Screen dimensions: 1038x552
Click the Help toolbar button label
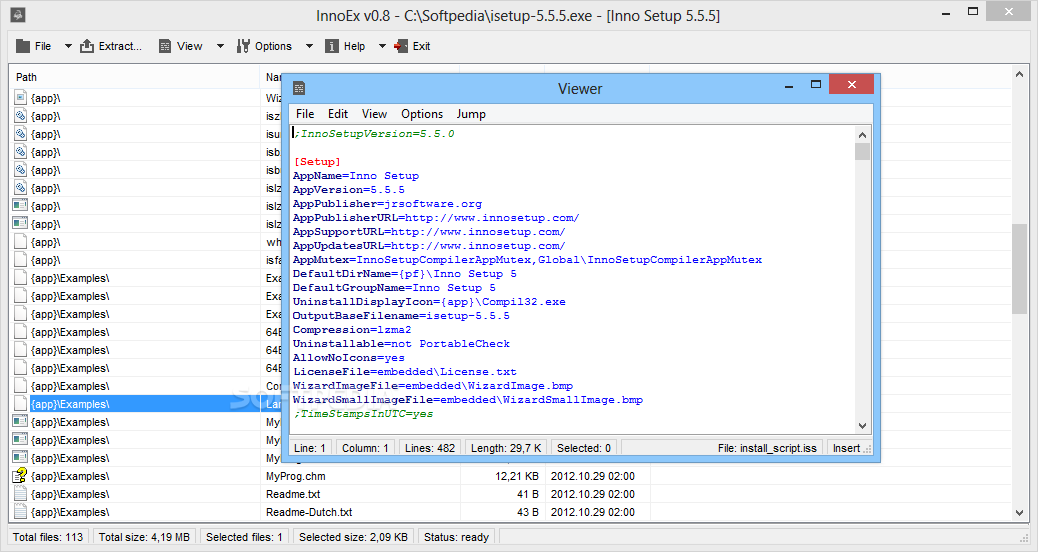pyautogui.click(x=354, y=46)
